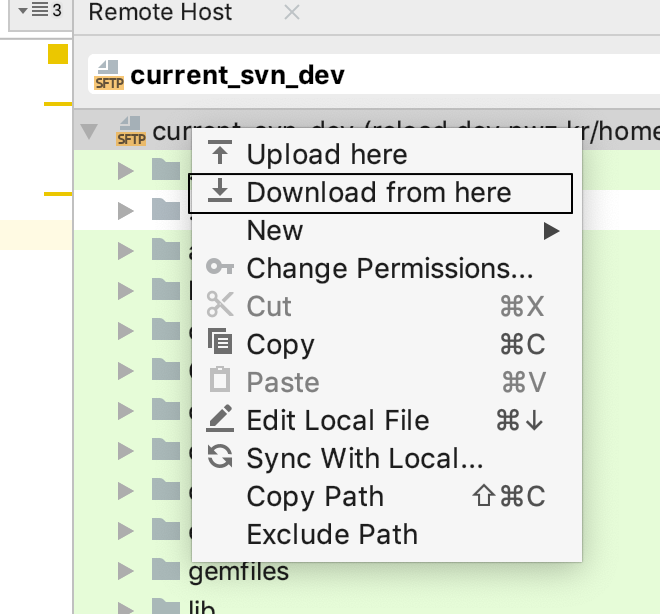Close the Remote Host tab
Screen dimensions: 660x614
(292, 12)
